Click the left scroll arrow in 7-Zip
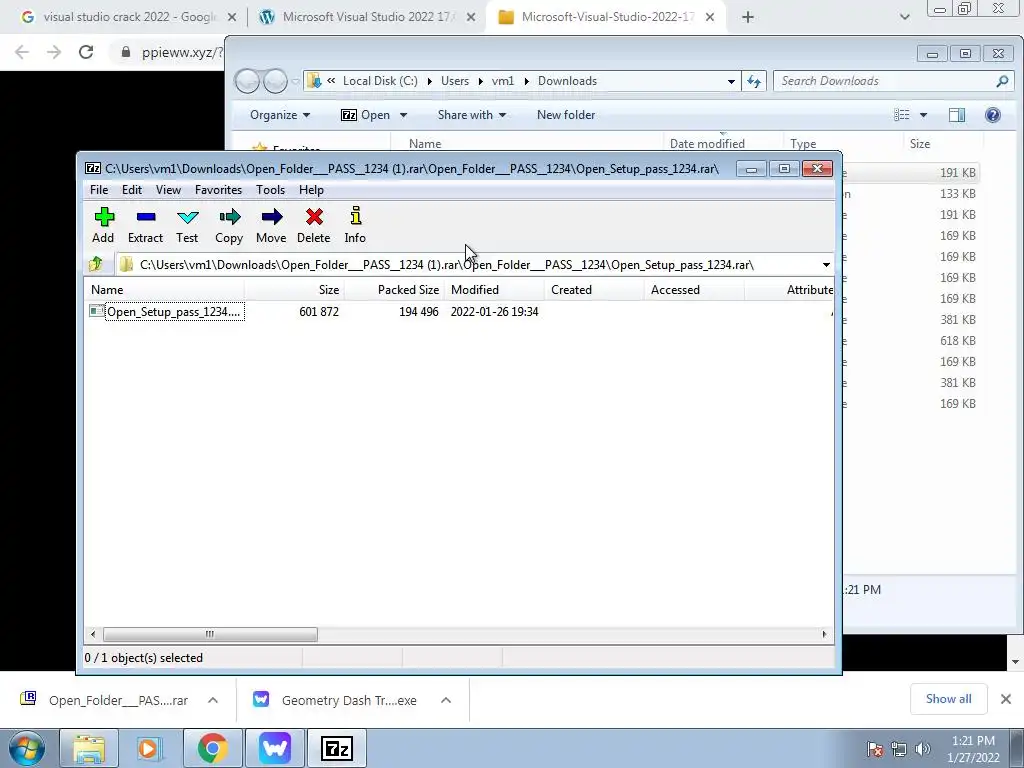Image resolution: width=1024 pixels, height=768 pixels. (93, 634)
